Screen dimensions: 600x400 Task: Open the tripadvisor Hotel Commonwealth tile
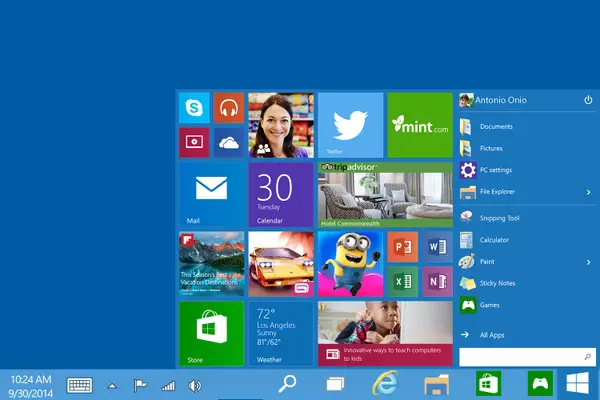pos(385,195)
